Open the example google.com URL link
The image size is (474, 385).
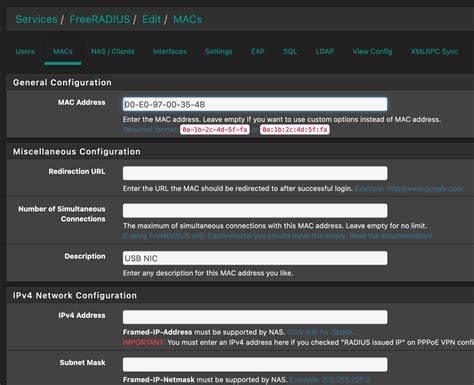409,189
